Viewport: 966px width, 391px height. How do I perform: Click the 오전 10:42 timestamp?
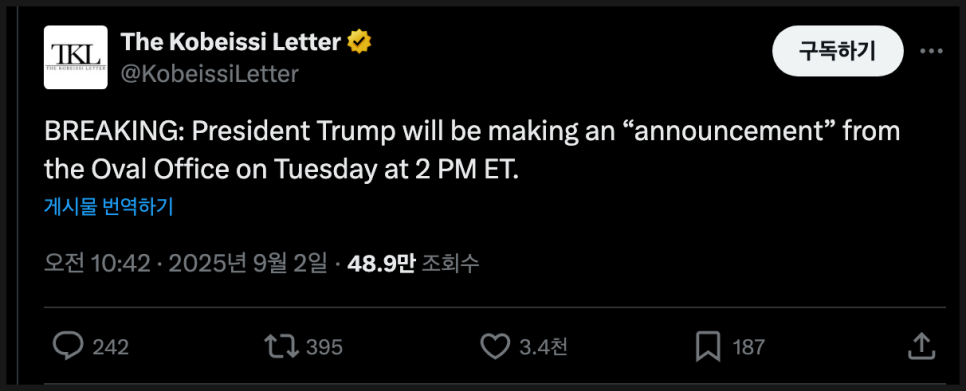pyautogui.click(x=97, y=264)
